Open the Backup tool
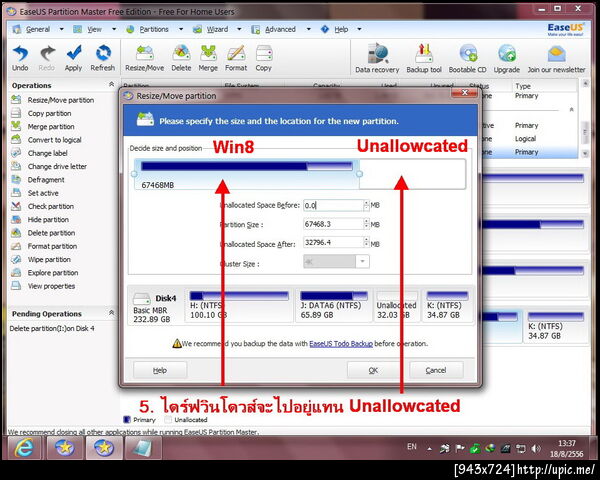 click(424, 58)
